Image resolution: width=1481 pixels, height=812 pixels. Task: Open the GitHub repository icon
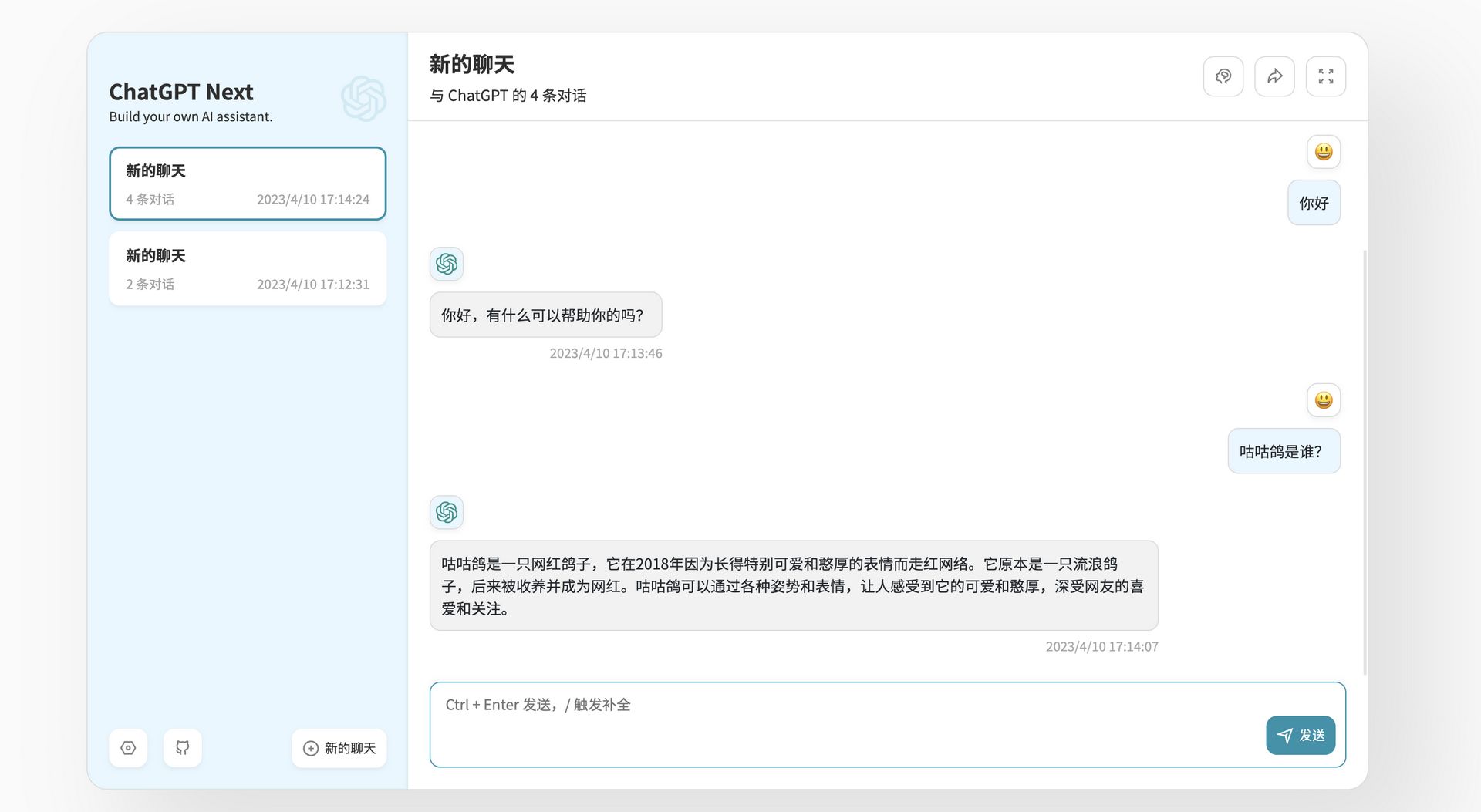pos(183,748)
